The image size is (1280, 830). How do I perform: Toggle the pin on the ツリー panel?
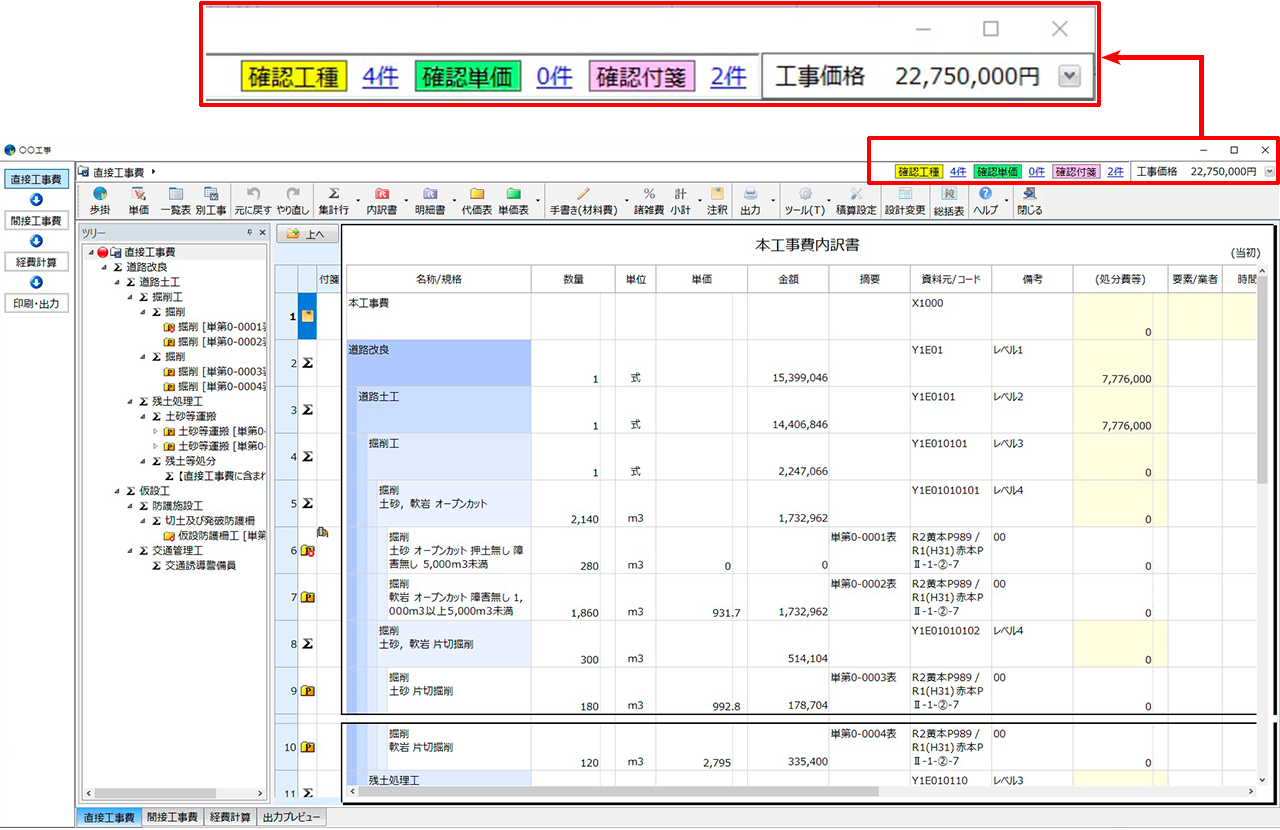(249, 232)
